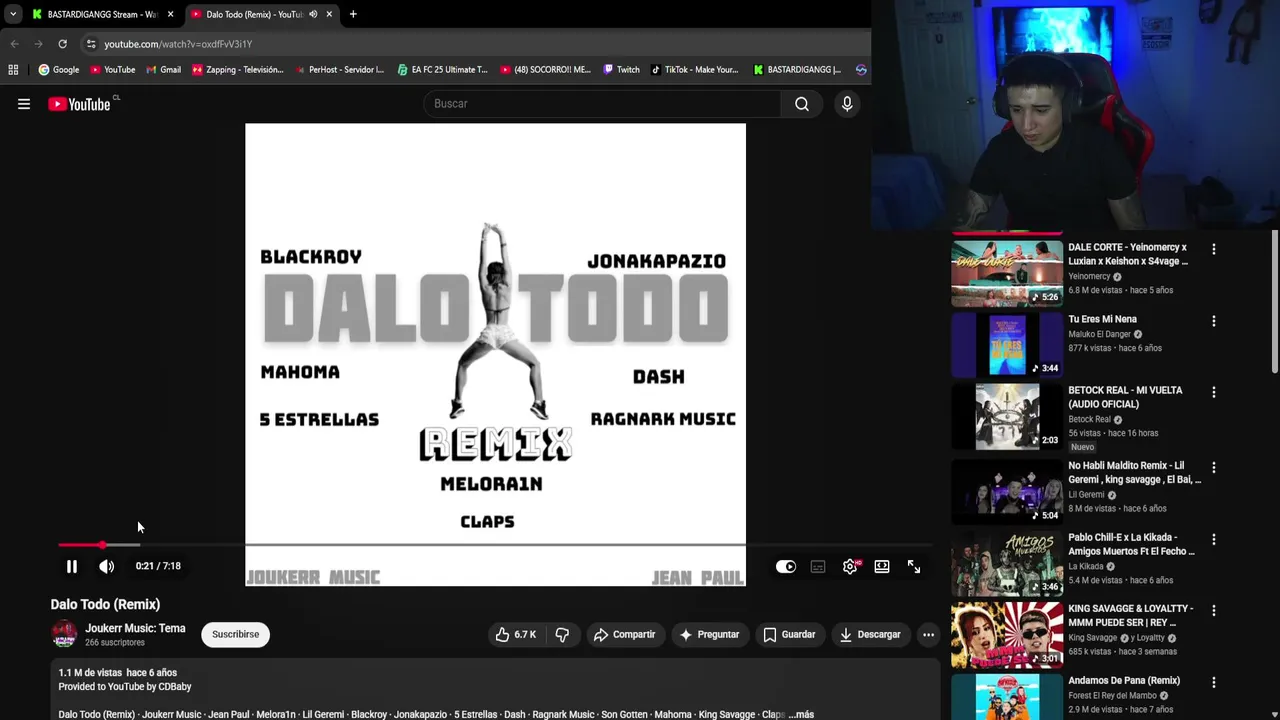1280x720 pixels.
Task: Toggle subtitles captions button
Action: pyautogui.click(x=818, y=567)
